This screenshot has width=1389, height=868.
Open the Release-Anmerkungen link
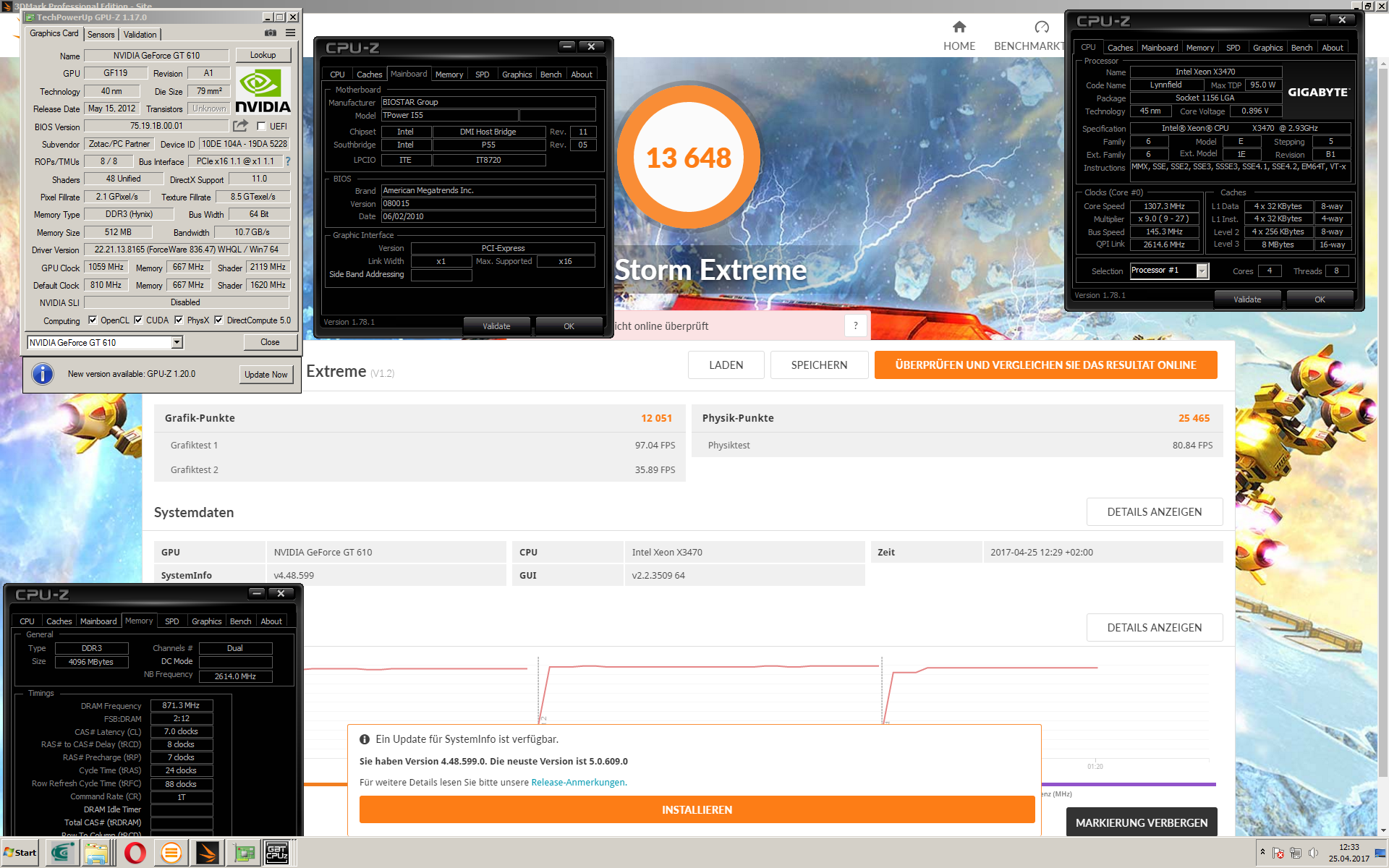tap(578, 783)
